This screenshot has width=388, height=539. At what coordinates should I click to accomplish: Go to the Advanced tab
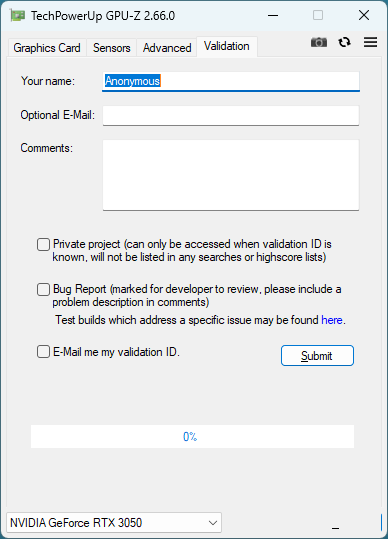point(167,48)
